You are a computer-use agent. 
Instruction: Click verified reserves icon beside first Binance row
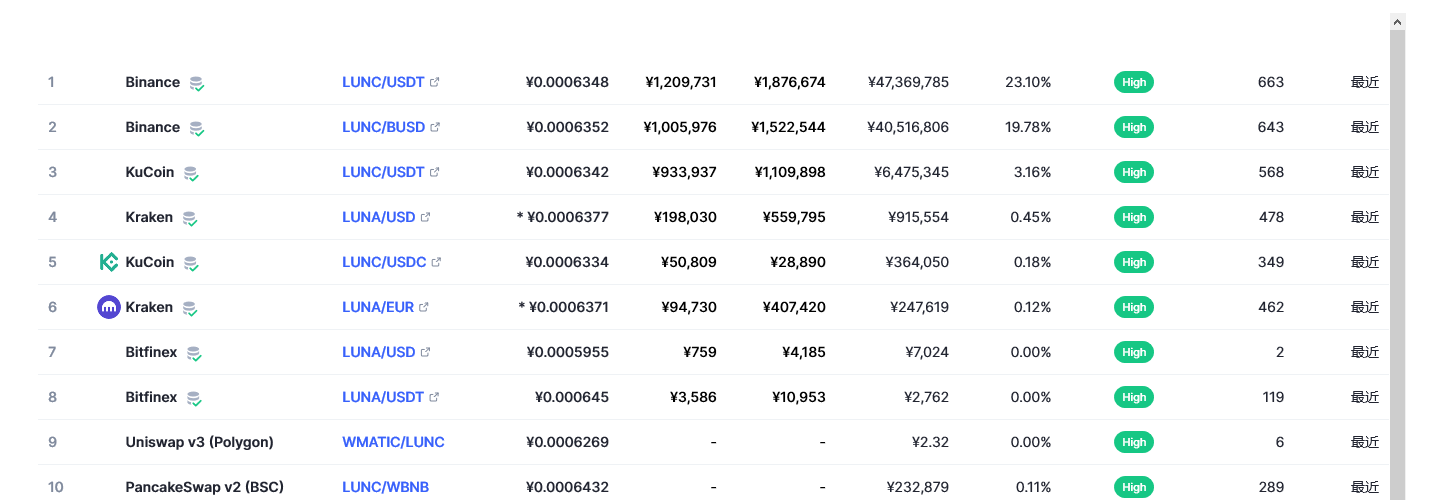[197, 83]
